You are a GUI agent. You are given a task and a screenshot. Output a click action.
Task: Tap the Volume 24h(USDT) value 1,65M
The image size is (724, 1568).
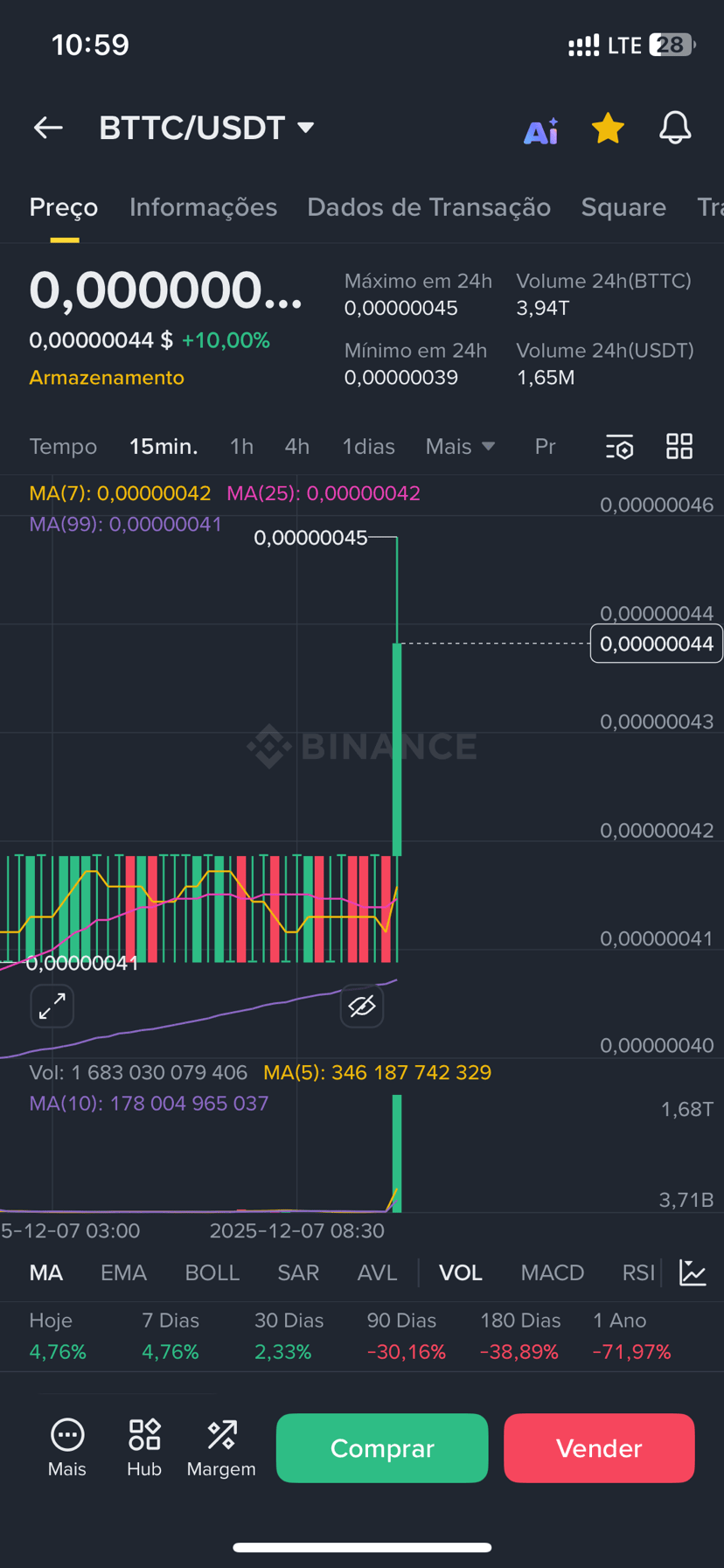pyautogui.click(x=546, y=378)
